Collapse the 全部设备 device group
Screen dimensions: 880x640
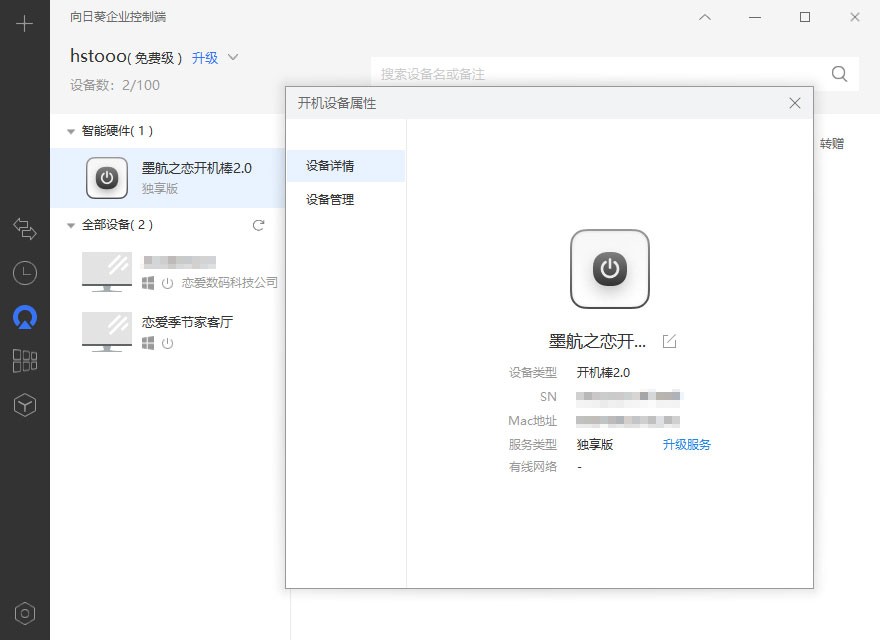tap(69, 225)
